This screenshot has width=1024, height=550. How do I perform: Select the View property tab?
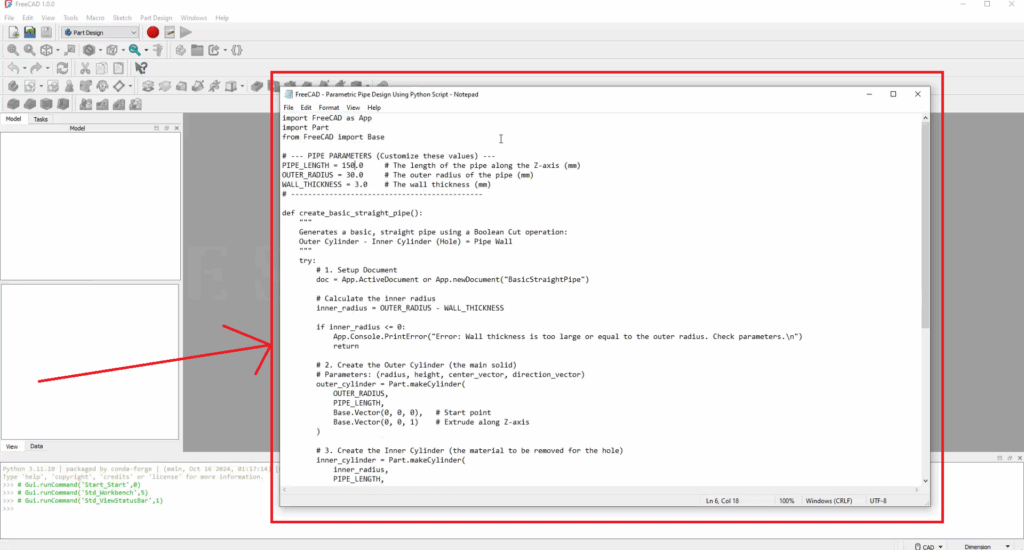(12, 446)
